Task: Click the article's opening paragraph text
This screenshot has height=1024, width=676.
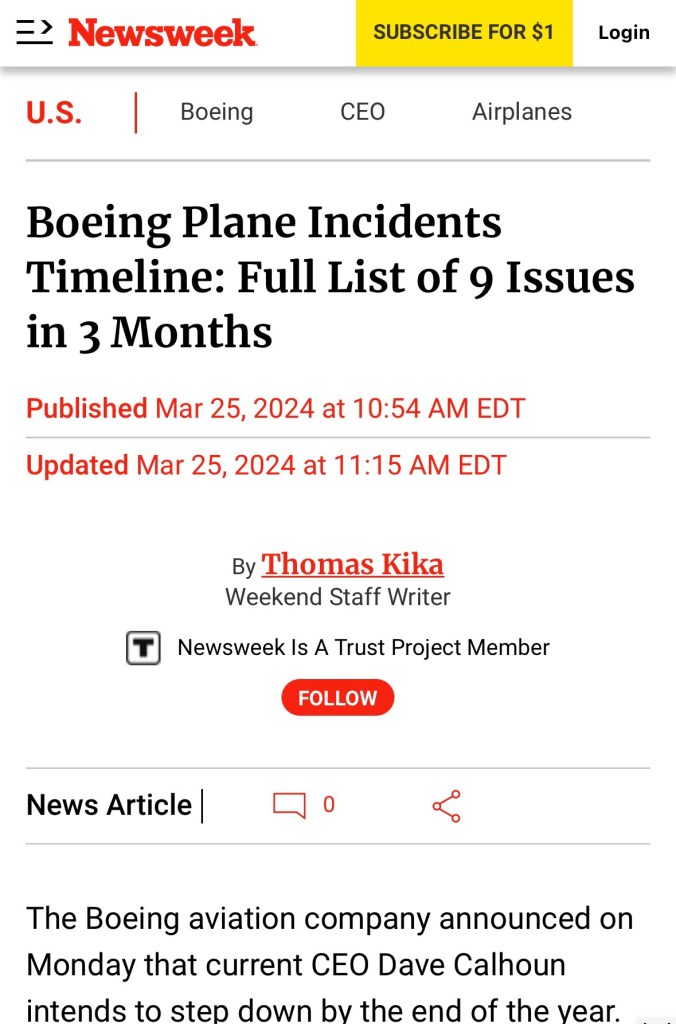Action: click(x=330, y=965)
